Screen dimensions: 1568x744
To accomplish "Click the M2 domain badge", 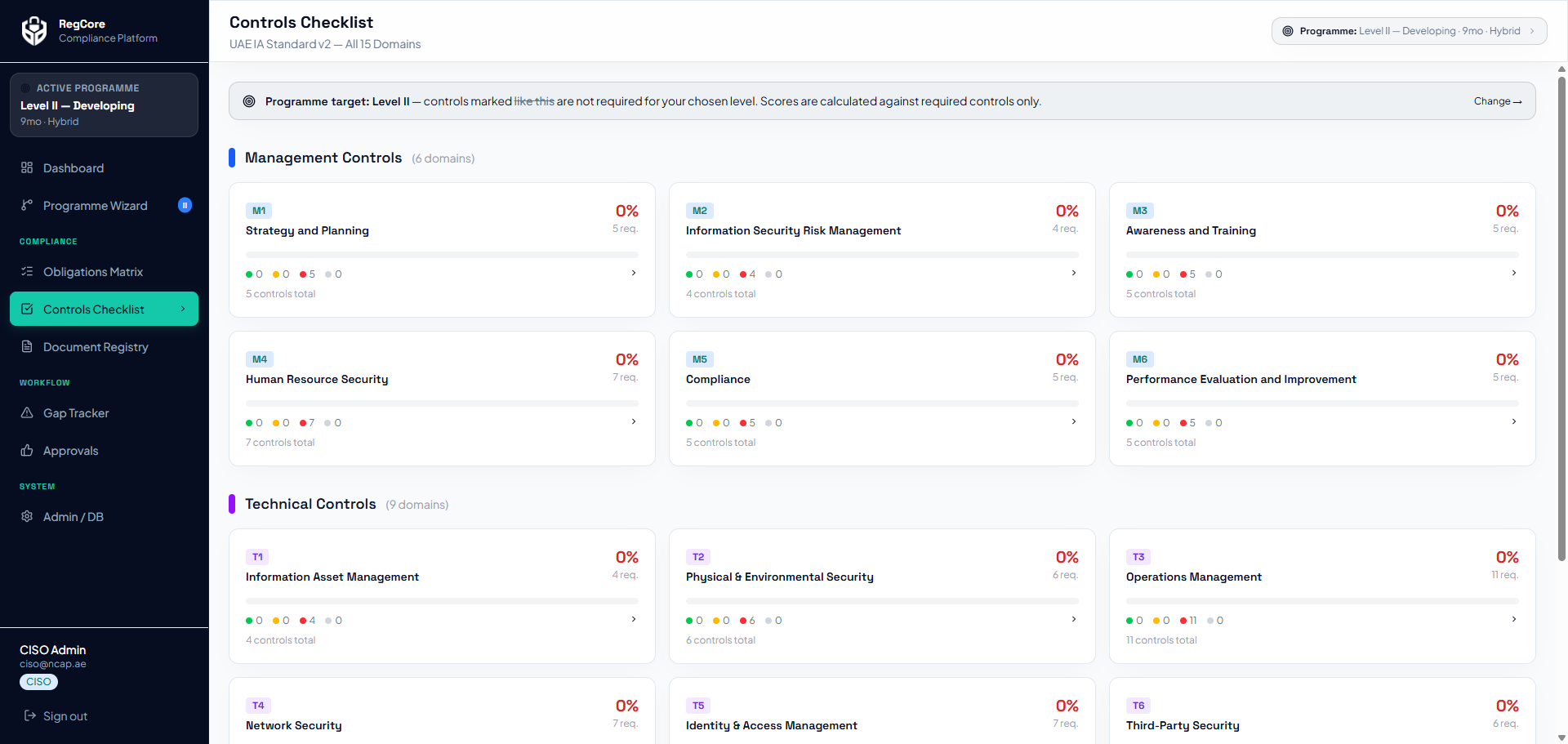I will pos(700,211).
